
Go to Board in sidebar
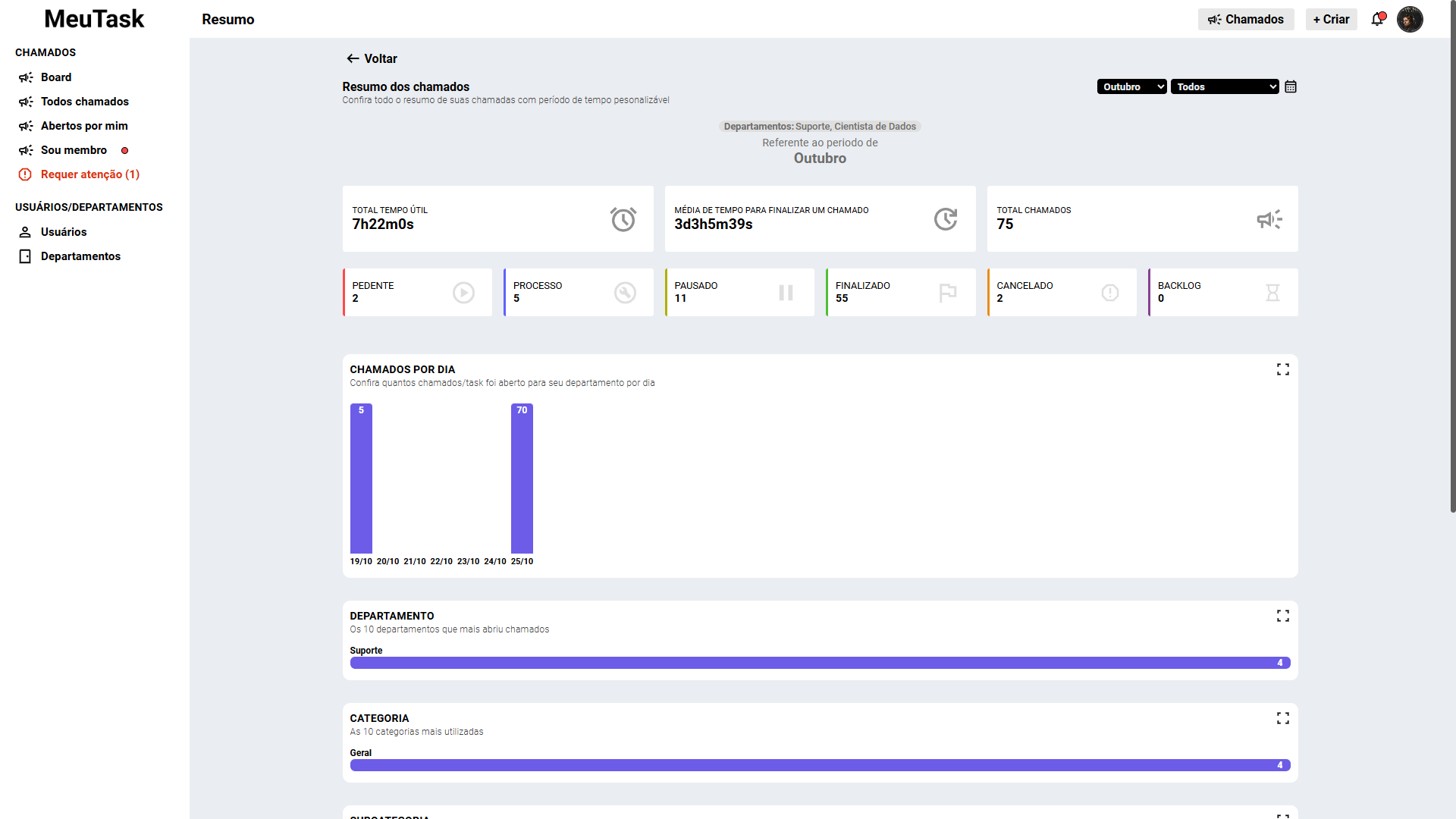[x=56, y=77]
